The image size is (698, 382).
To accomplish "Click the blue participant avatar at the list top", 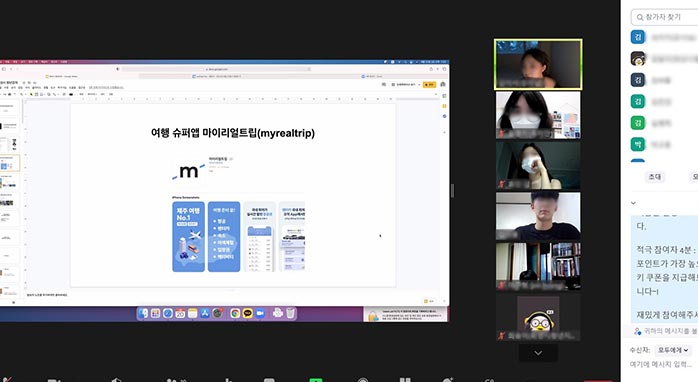I will 638,37.
